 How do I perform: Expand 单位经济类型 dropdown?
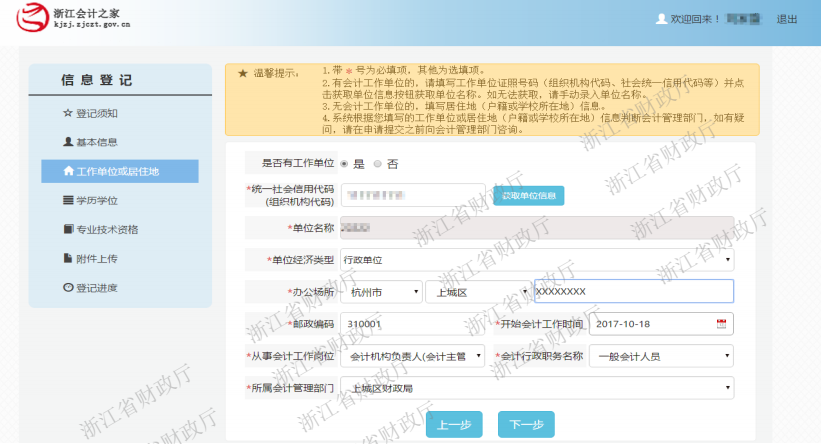click(x=536, y=260)
